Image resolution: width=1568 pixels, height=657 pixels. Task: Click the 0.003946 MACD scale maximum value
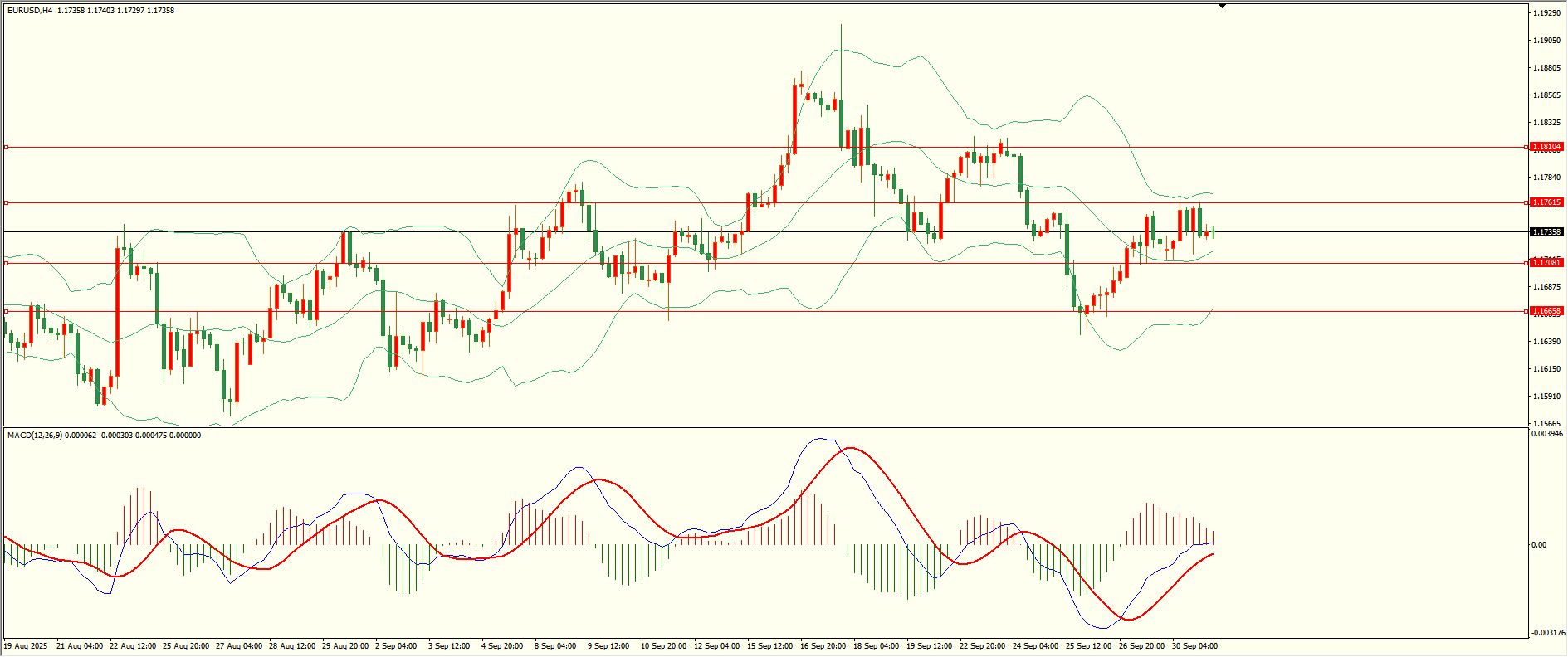click(x=1547, y=434)
